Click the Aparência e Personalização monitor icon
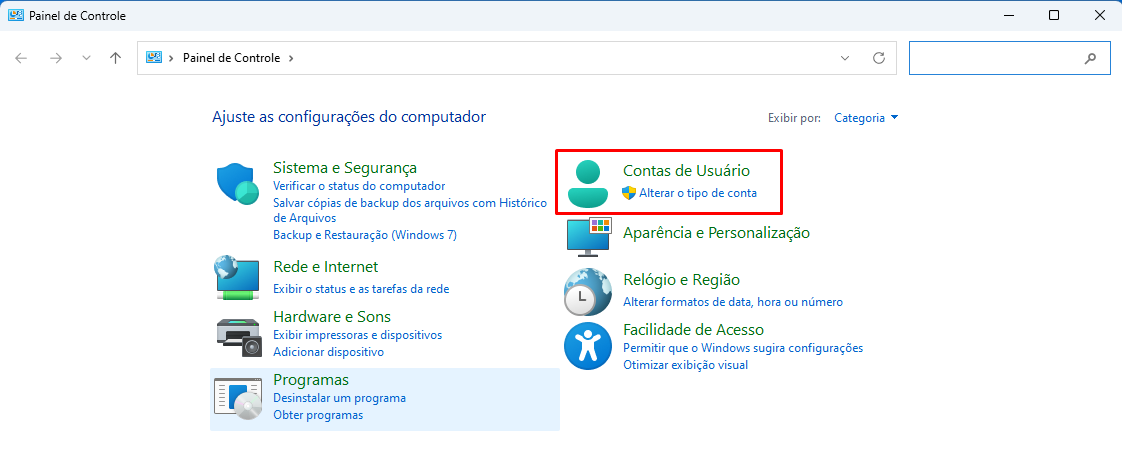The image size is (1122, 465). click(587, 236)
